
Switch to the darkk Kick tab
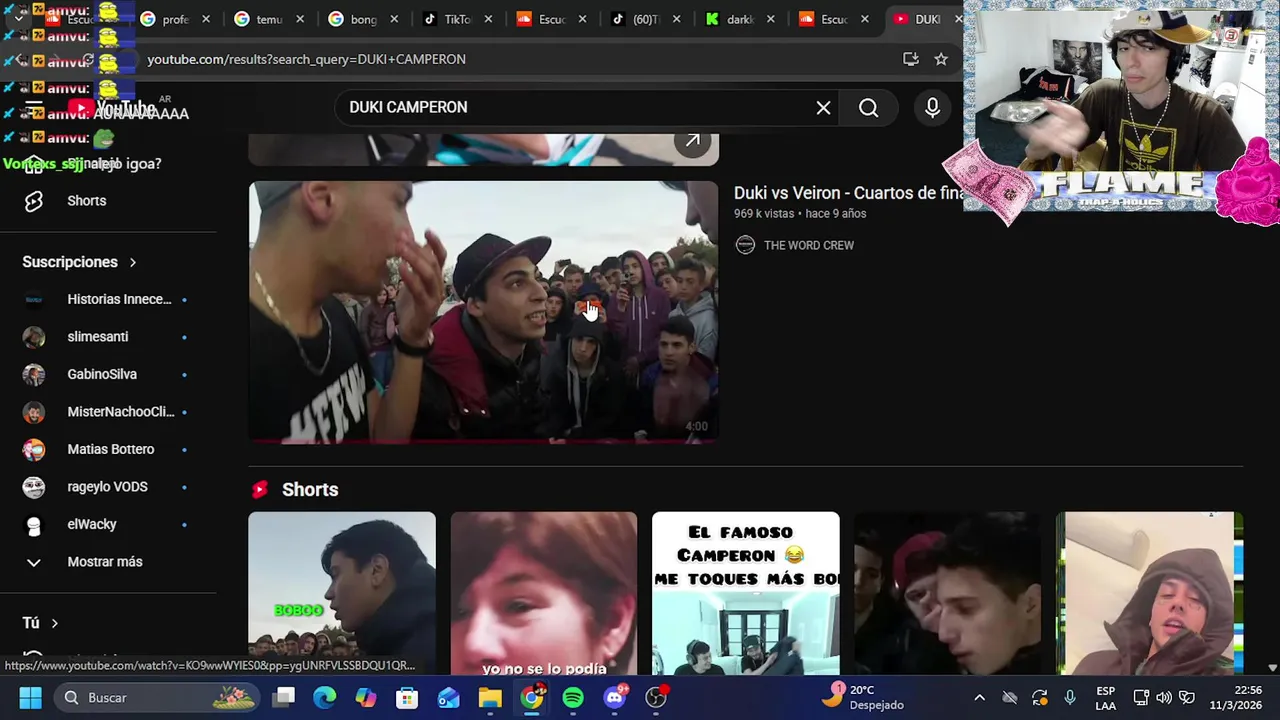point(738,19)
